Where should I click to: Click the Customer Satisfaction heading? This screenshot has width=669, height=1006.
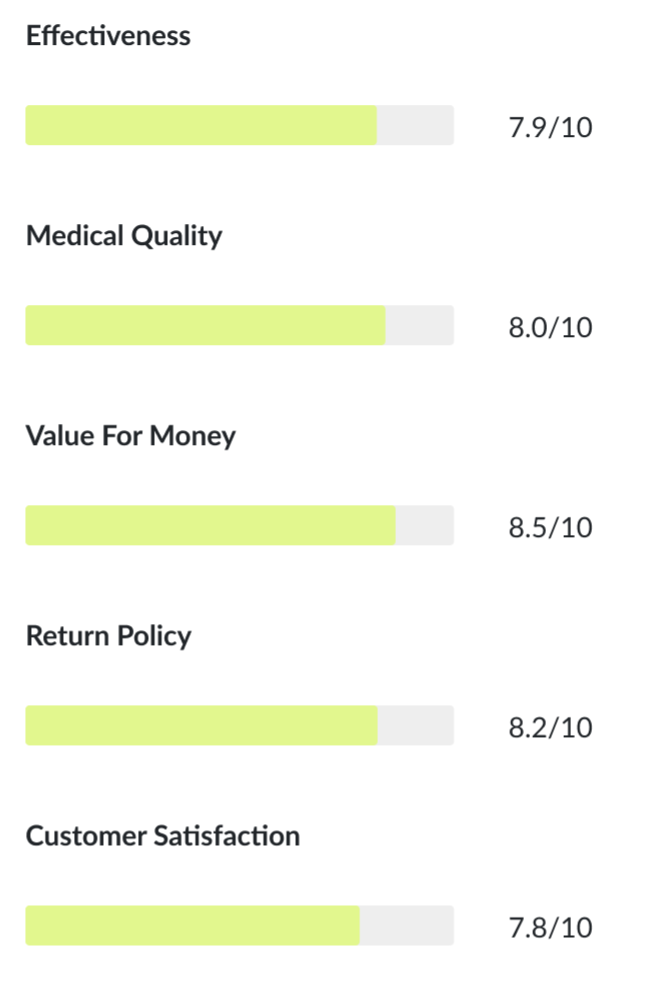(x=163, y=836)
